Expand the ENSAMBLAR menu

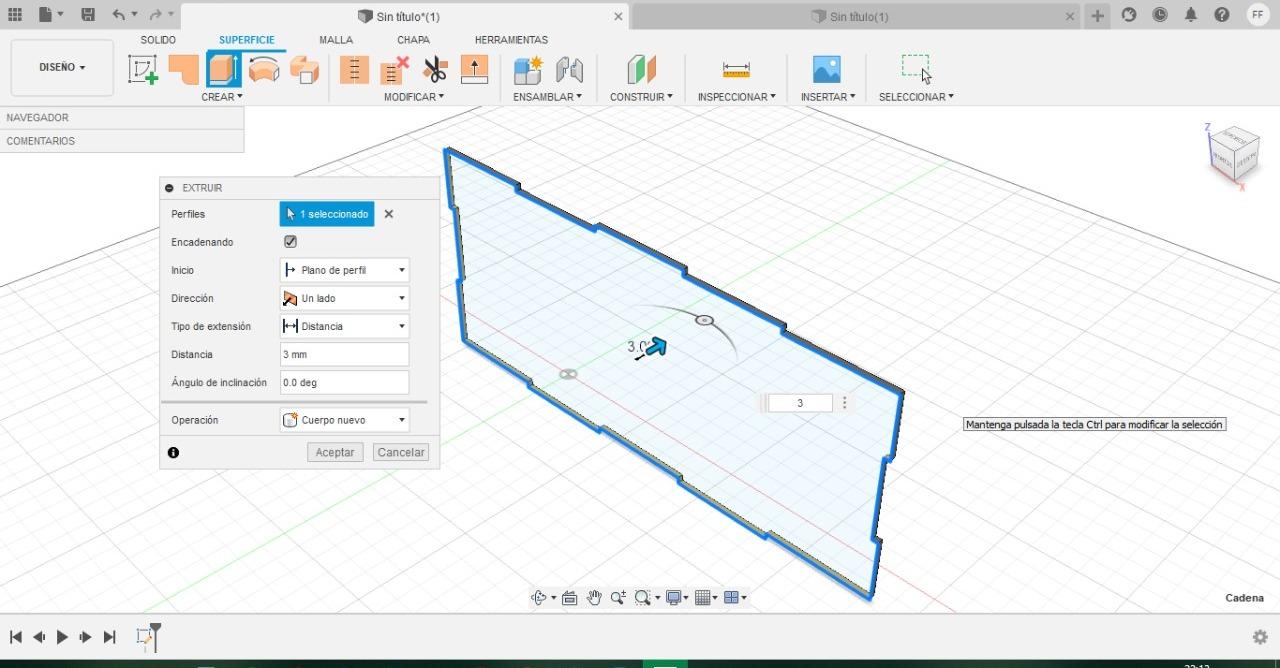[547, 97]
